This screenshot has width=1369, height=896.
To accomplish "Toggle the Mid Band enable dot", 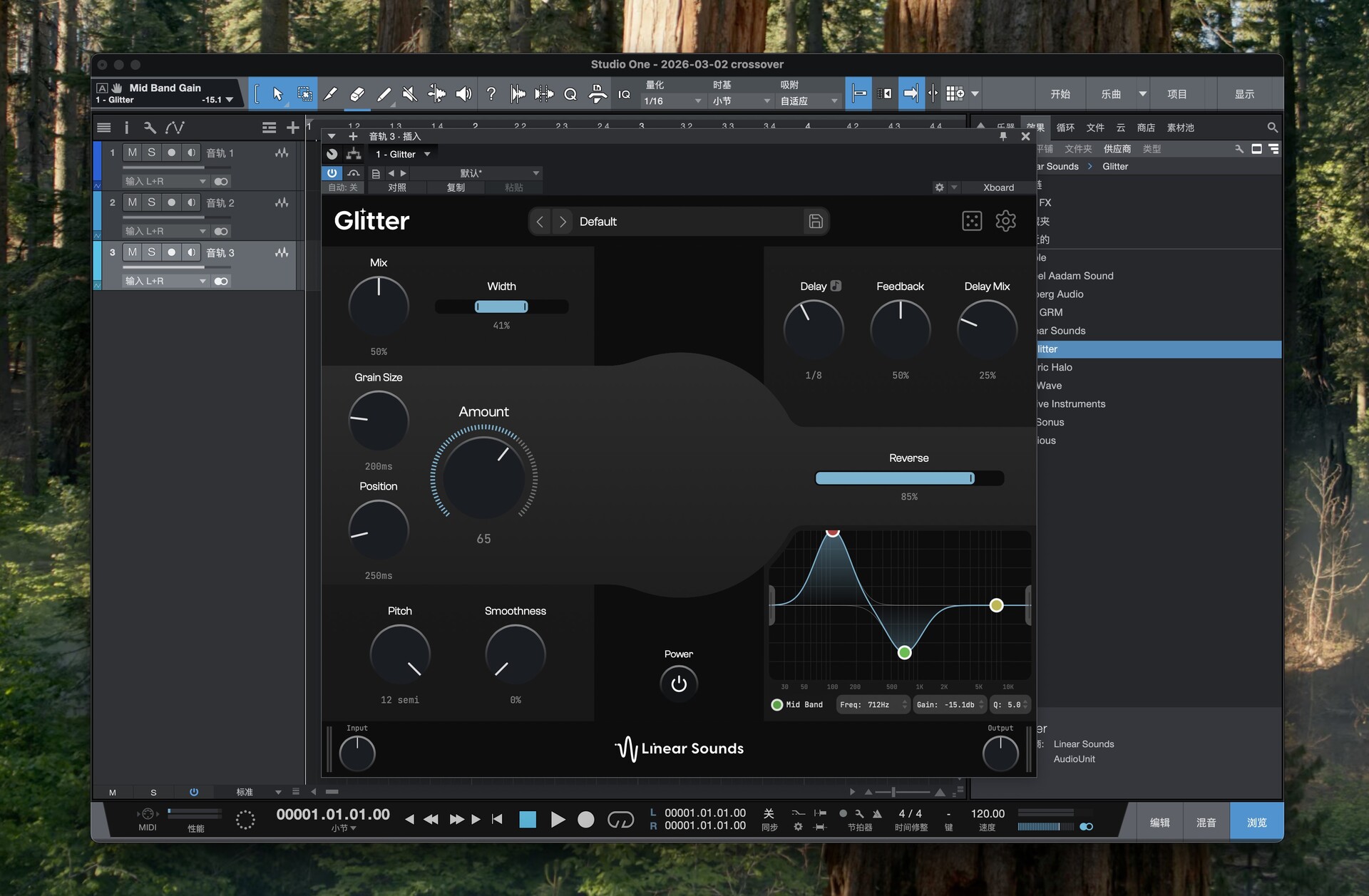I will click(777, 704).
